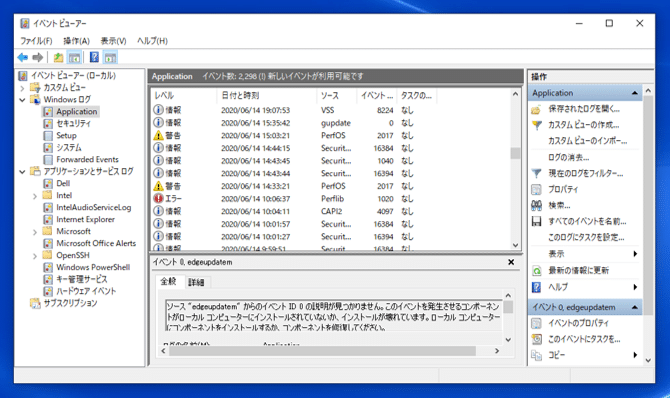Open the ファイル(F) menu
Image resolution: width=670 pixels, height=398 pixels.
point(36,41)
